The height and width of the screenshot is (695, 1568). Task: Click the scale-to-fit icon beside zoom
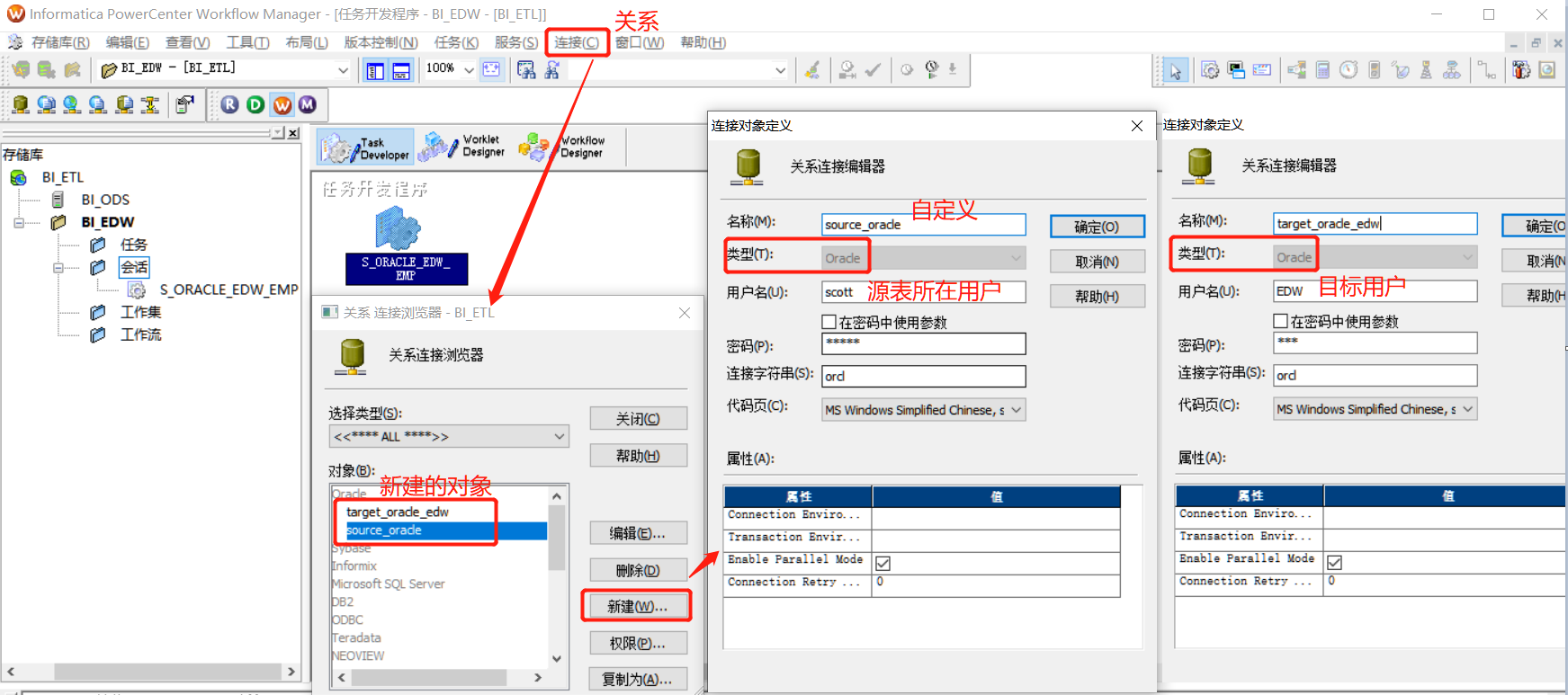point(491,69)
